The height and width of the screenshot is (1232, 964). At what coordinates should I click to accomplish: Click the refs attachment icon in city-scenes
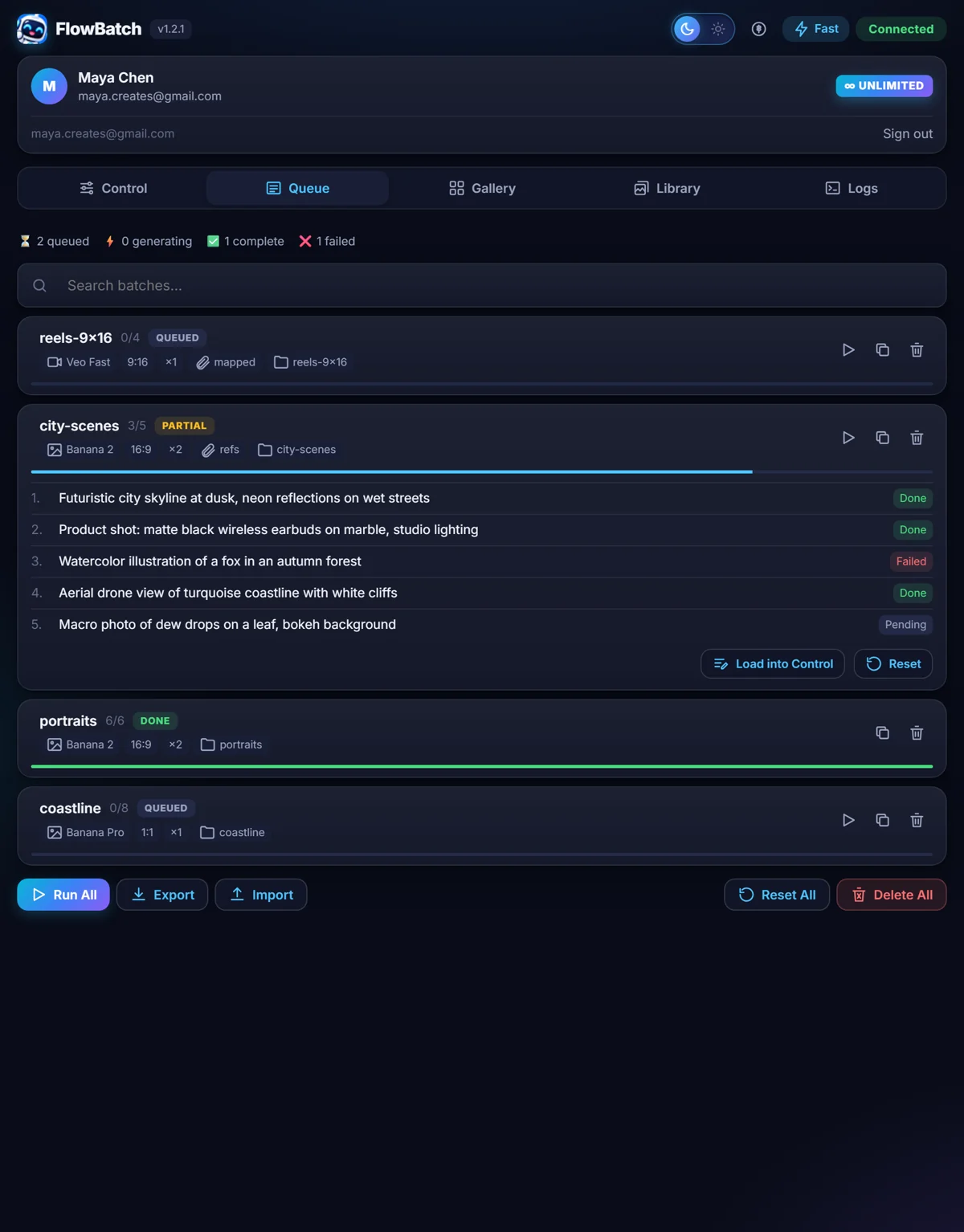(x=208, y=450)
